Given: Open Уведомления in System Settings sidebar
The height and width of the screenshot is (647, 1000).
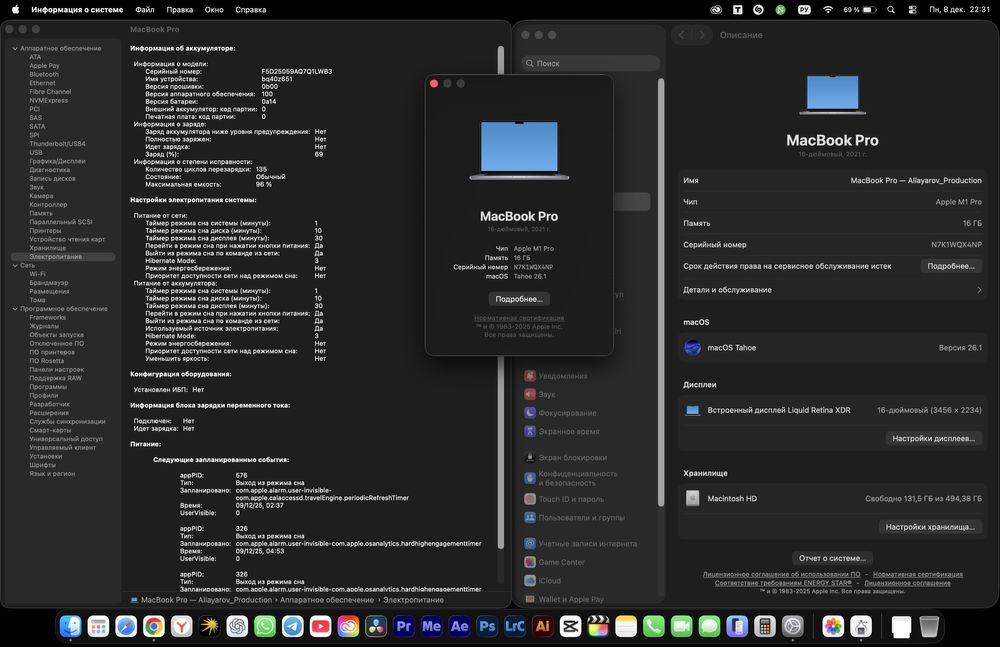Looking at the screenshot, I should point(556,376).
